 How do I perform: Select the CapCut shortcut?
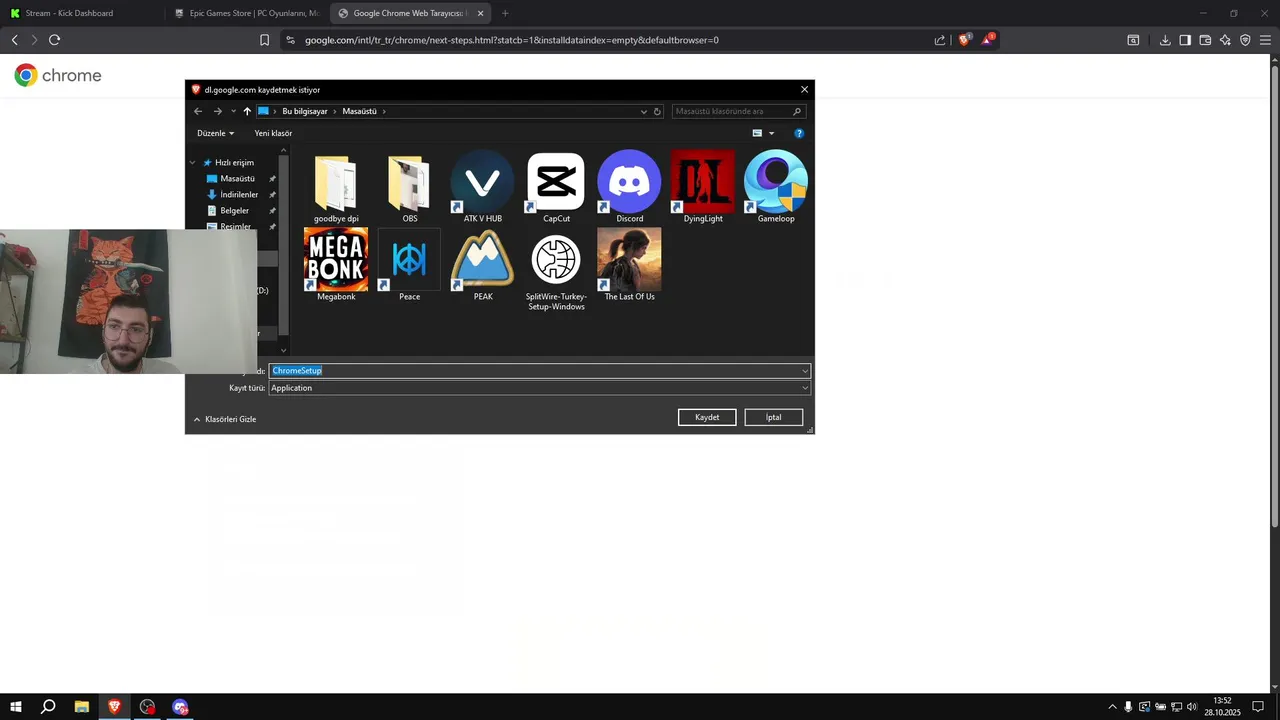pos(556,188)
